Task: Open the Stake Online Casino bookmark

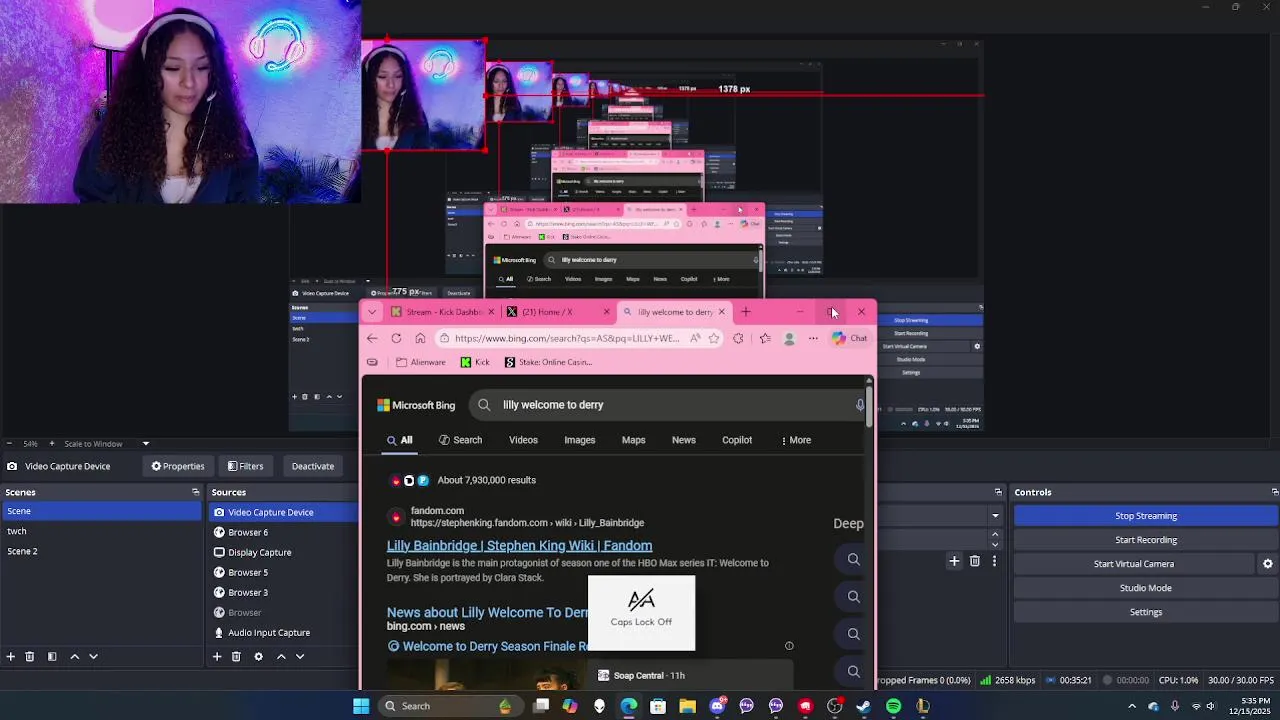Action: tap(549, 362)
